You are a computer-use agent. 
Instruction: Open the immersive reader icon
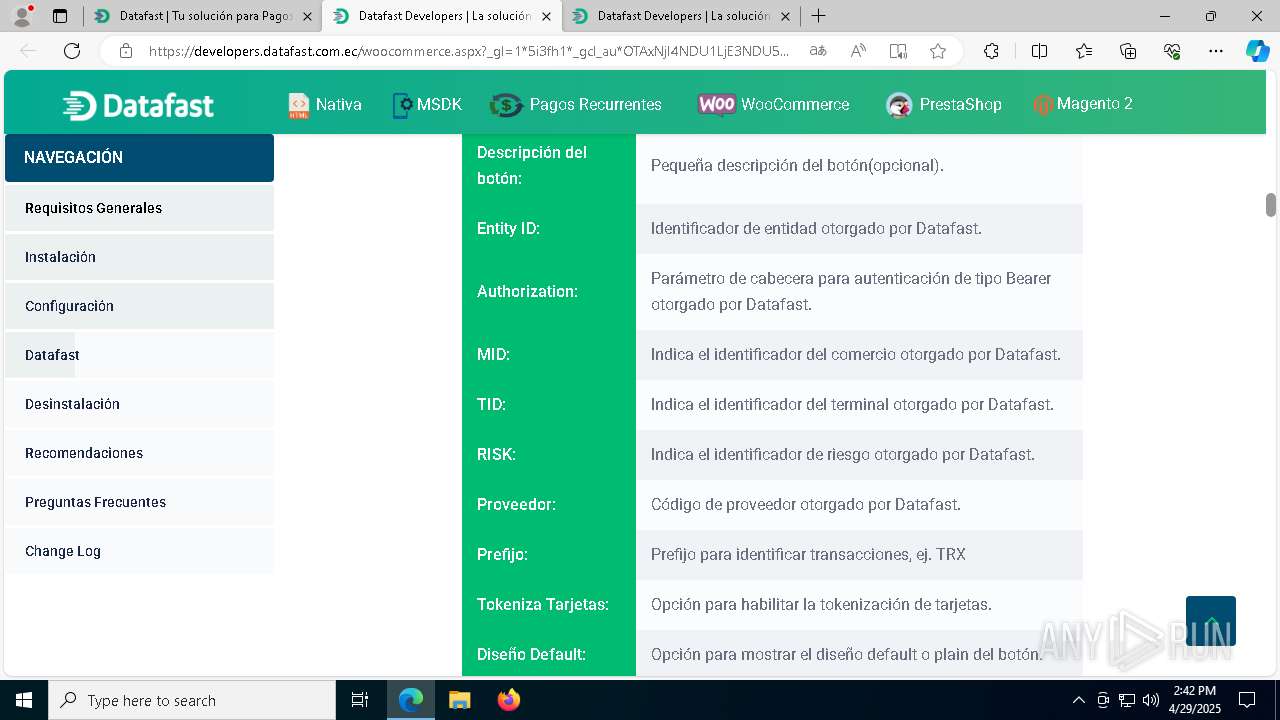pos(898,51)
